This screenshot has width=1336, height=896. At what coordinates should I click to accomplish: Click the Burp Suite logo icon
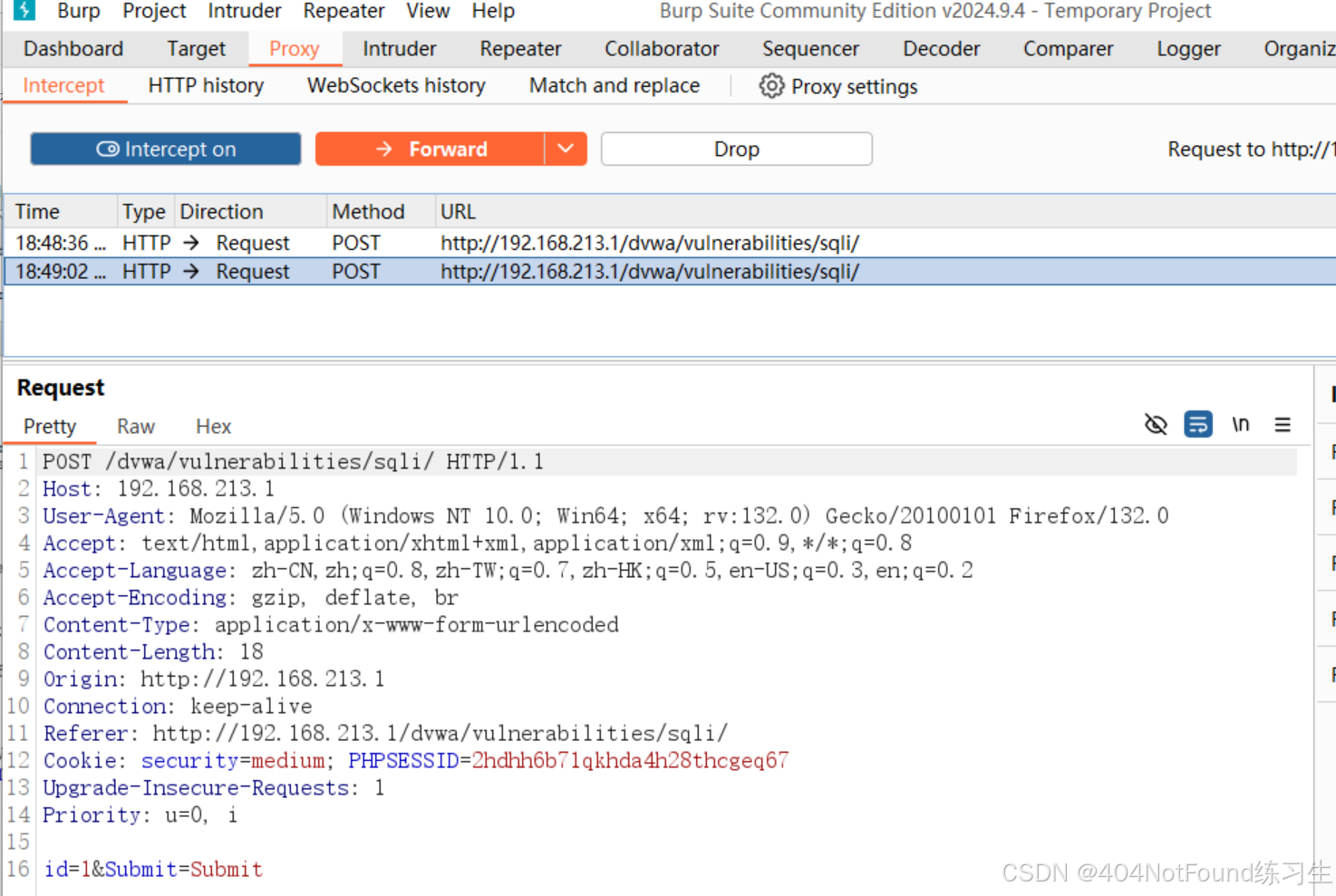[24, 10]
